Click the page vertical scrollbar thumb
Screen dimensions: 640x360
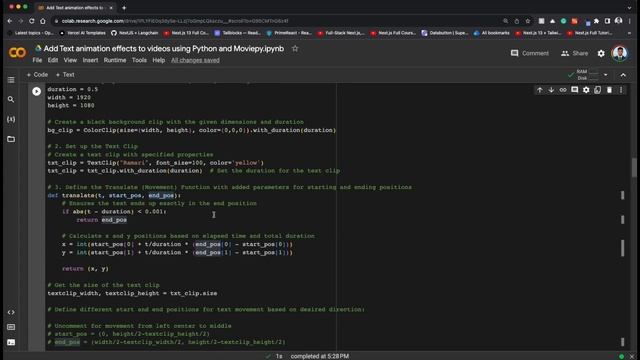[x=634, y=167]
